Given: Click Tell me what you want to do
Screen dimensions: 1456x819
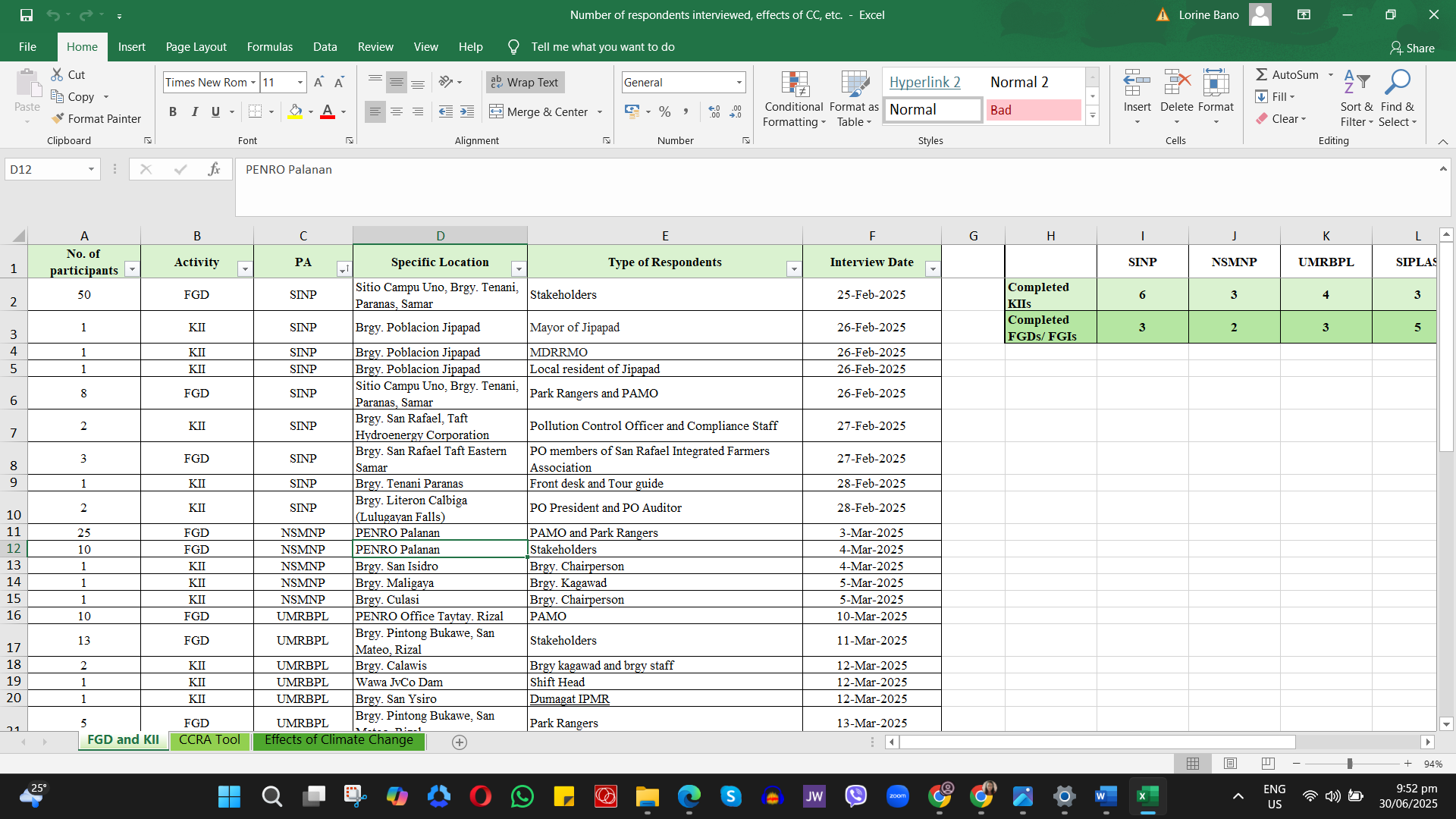Looking at the screenshot, I should [602, 47].
